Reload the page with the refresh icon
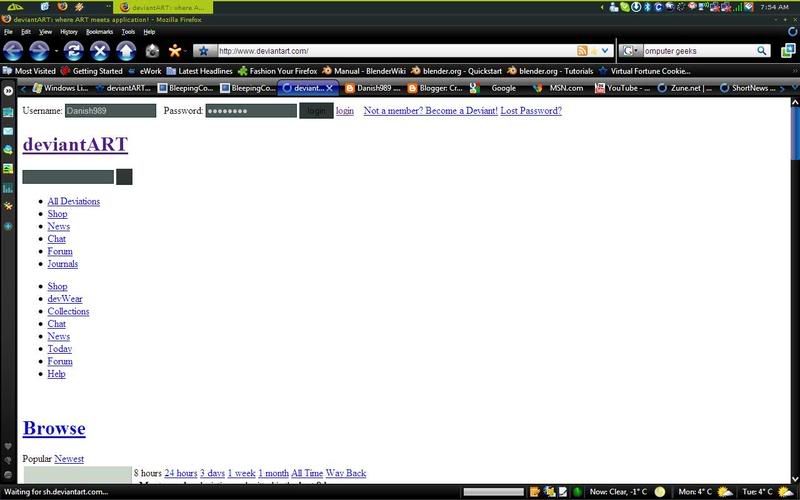This screenshot has height=500, width=800. pos(73,51)
